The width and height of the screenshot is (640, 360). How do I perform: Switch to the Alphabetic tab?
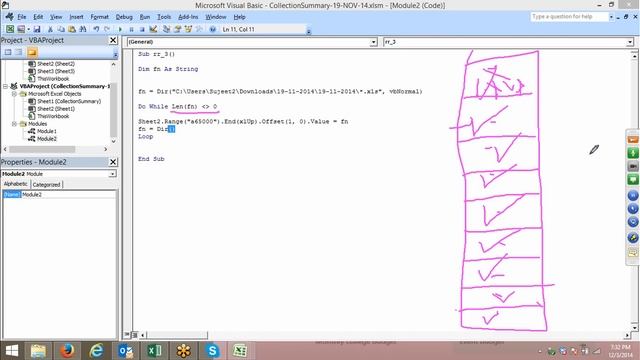point(16,184)
